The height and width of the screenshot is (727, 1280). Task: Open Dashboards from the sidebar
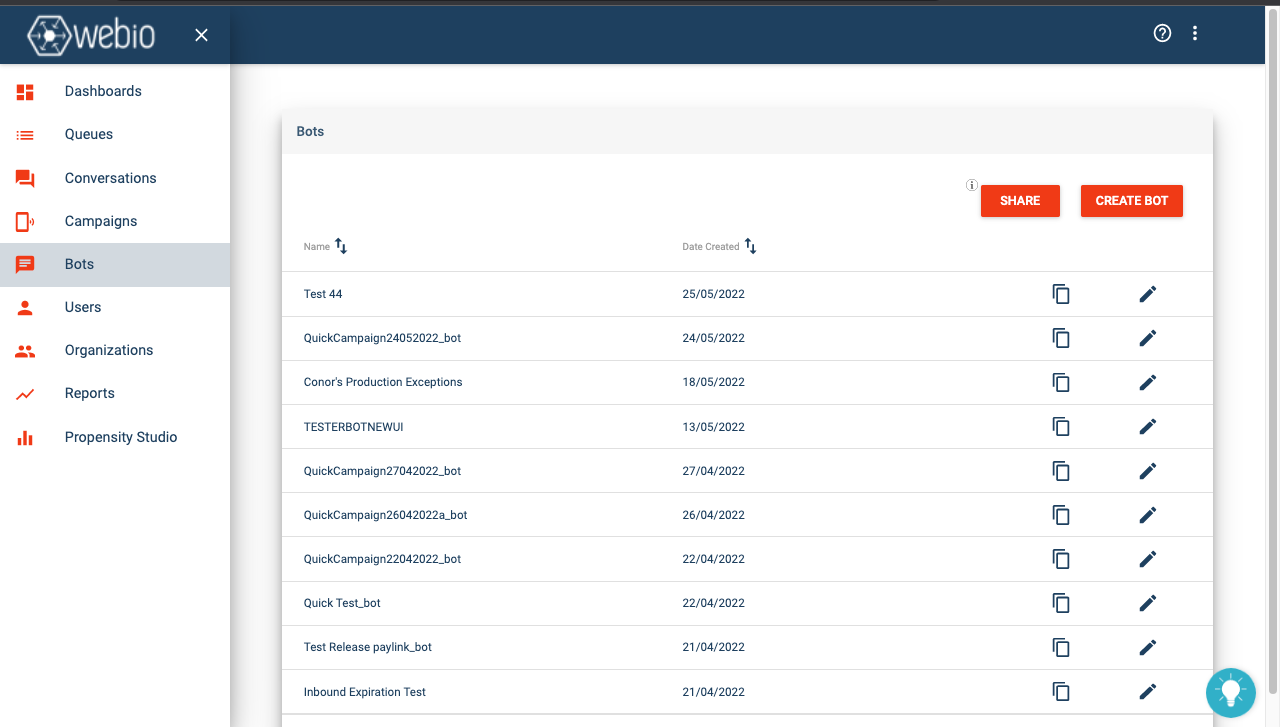coord(103,91)
